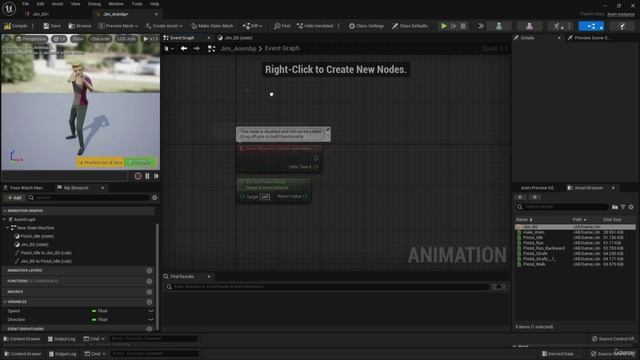
Task: Open Class Defaults
Action: tap(410, 26)
